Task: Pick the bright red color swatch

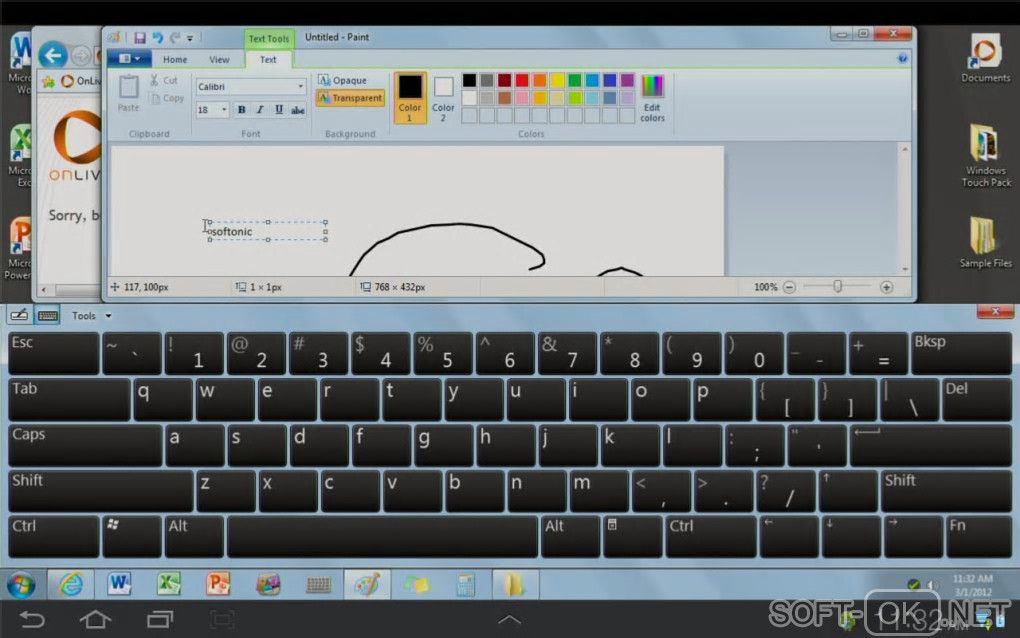Action: coord(522,80)
